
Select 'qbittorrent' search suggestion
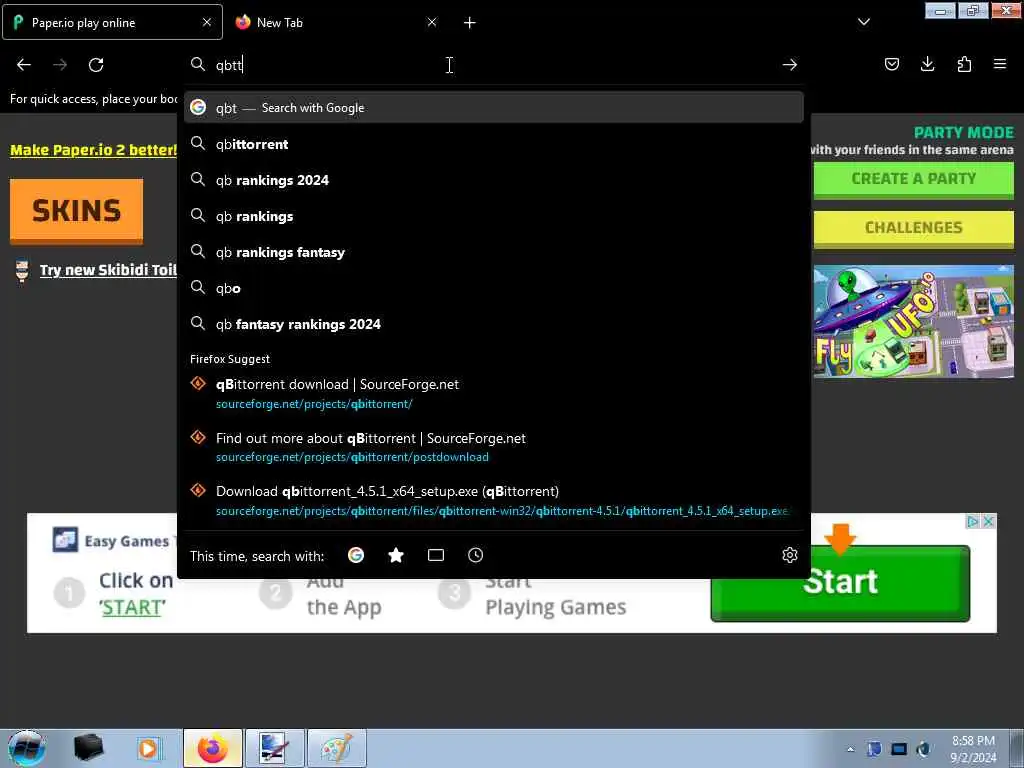[x=494, y=144]
